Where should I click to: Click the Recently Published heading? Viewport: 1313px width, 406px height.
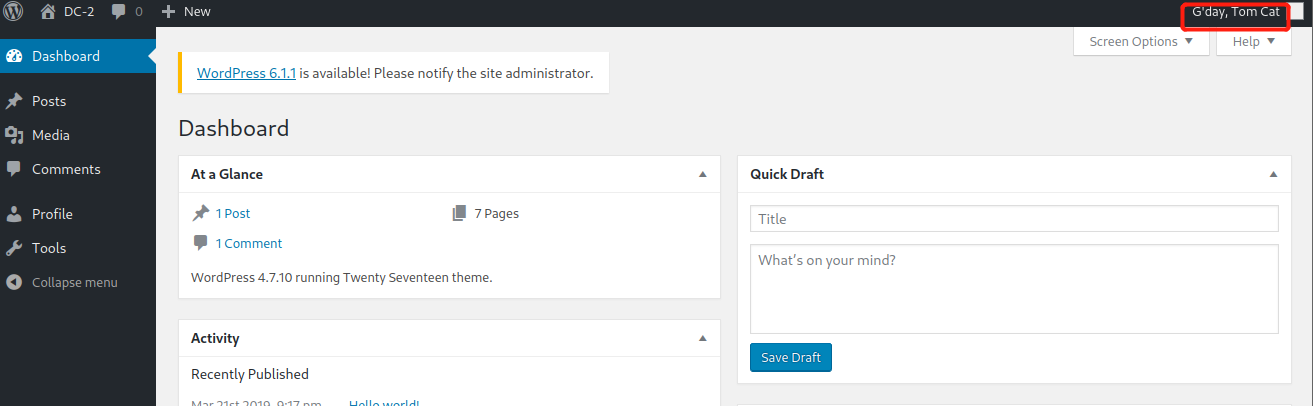250,374
